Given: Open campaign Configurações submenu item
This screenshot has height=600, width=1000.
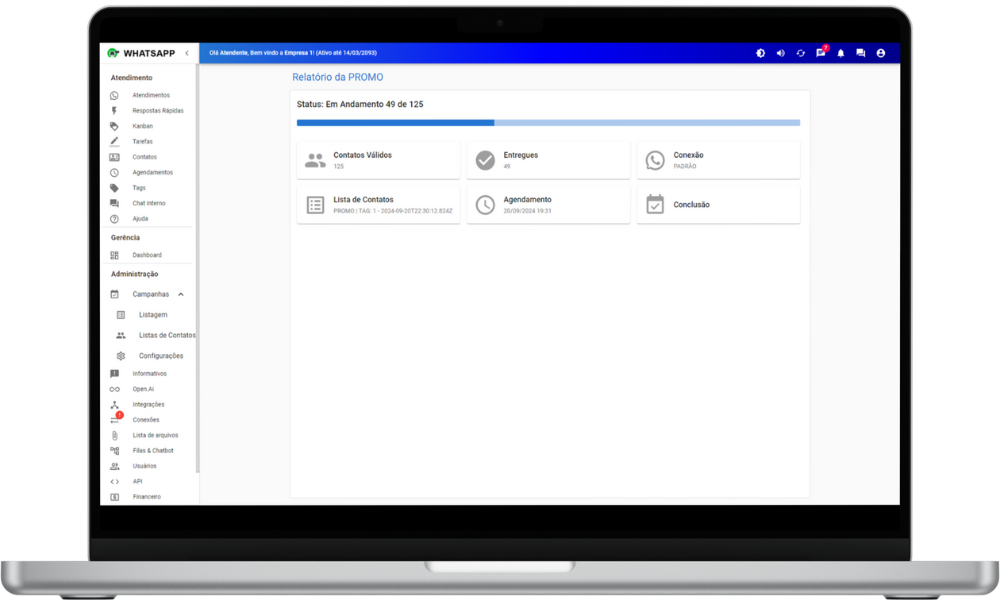Looking at the screenshot, I should [x=160, y=356].
